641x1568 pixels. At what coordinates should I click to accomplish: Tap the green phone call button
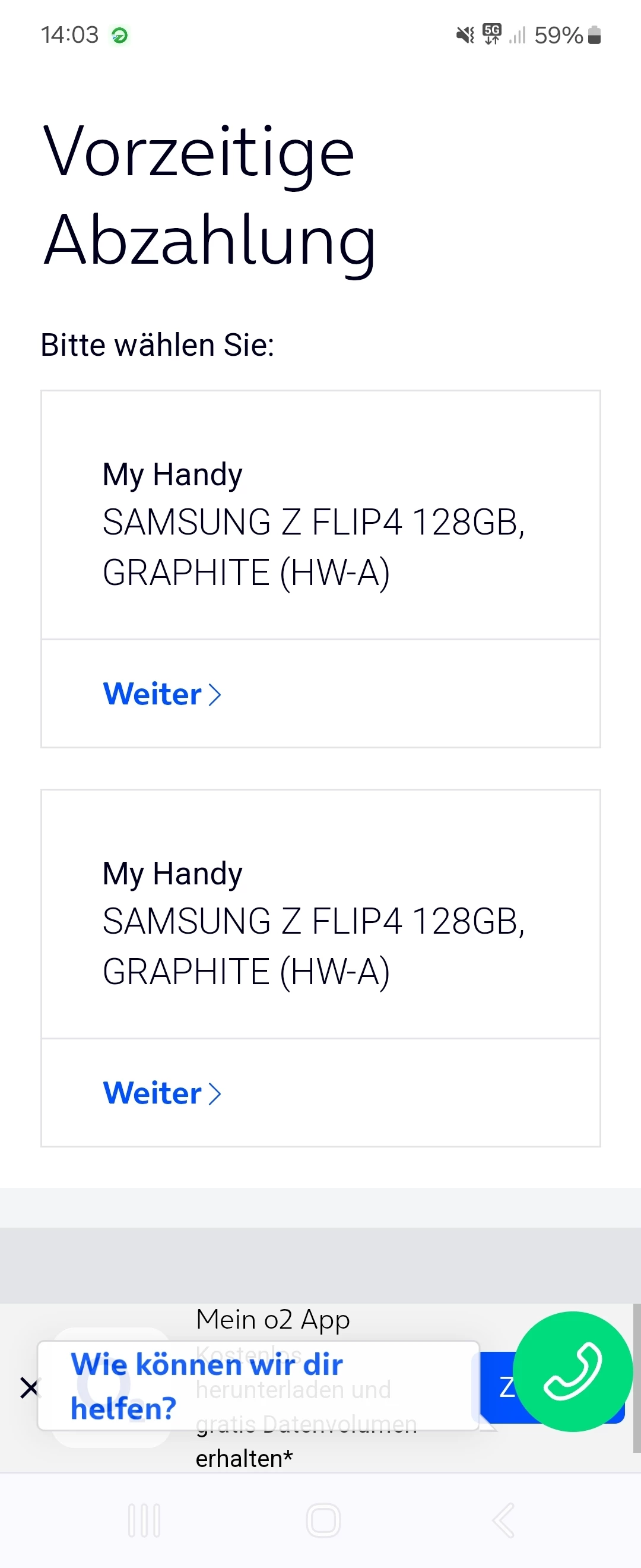pos(572,1371)
